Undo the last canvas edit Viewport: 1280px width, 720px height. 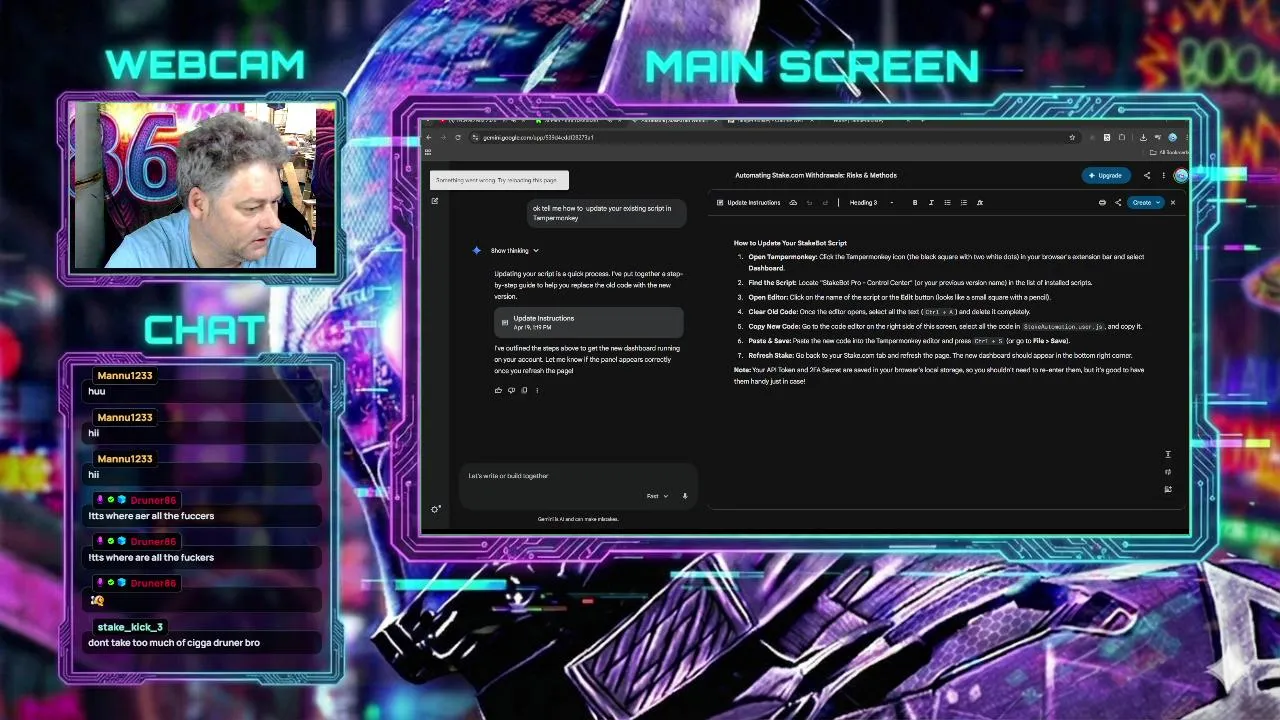pos(809,203)
